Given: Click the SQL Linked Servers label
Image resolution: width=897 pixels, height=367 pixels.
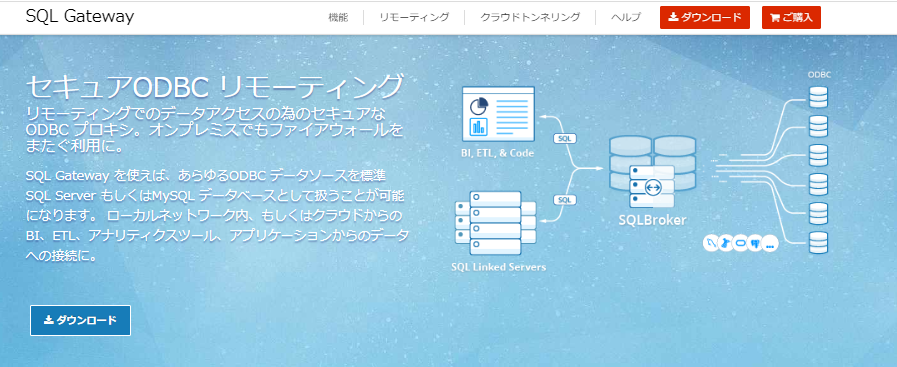Looking at the screenshot, I should tap(498, 267).
